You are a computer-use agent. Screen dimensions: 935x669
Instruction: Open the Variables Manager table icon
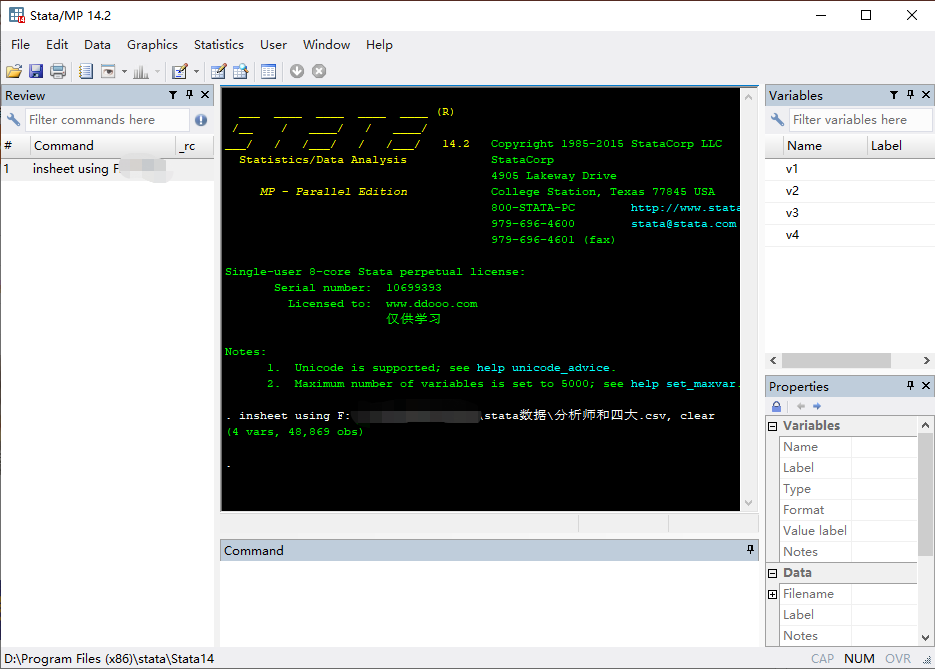pos(268,72)
